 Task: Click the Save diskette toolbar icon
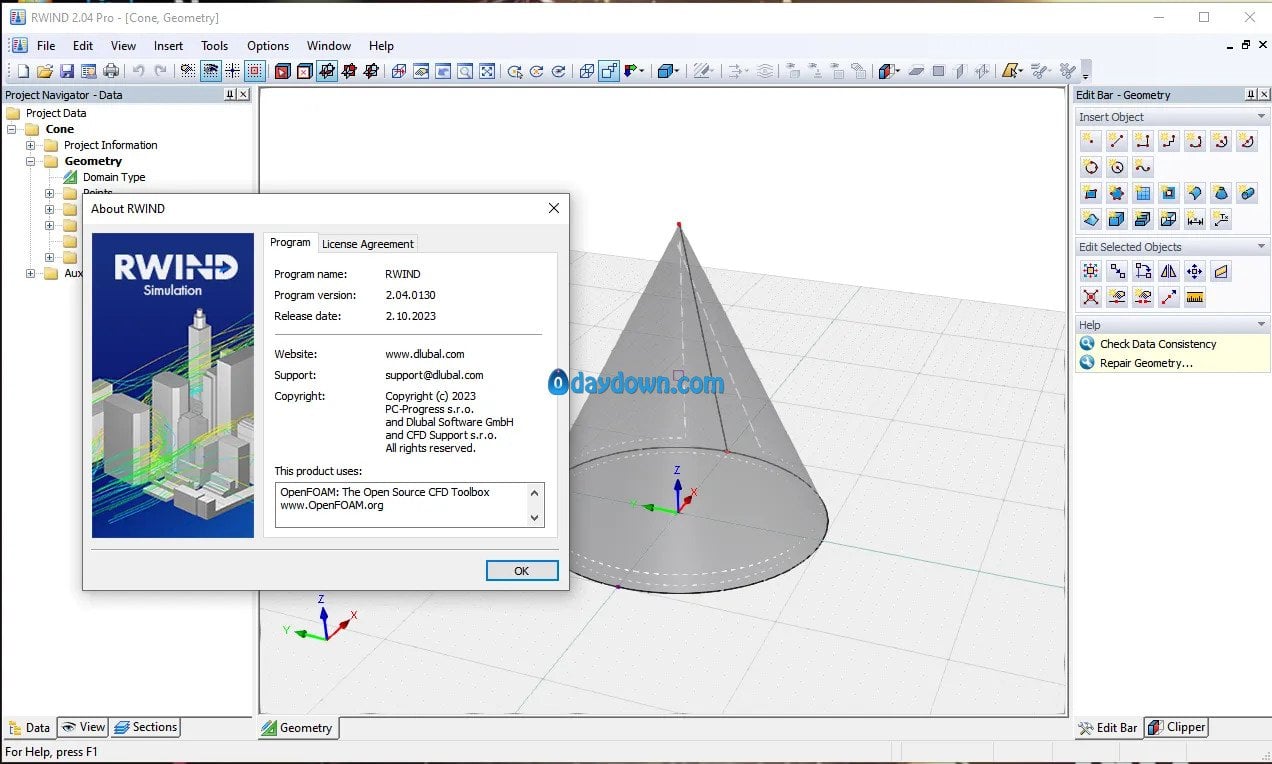click(67, 71)
